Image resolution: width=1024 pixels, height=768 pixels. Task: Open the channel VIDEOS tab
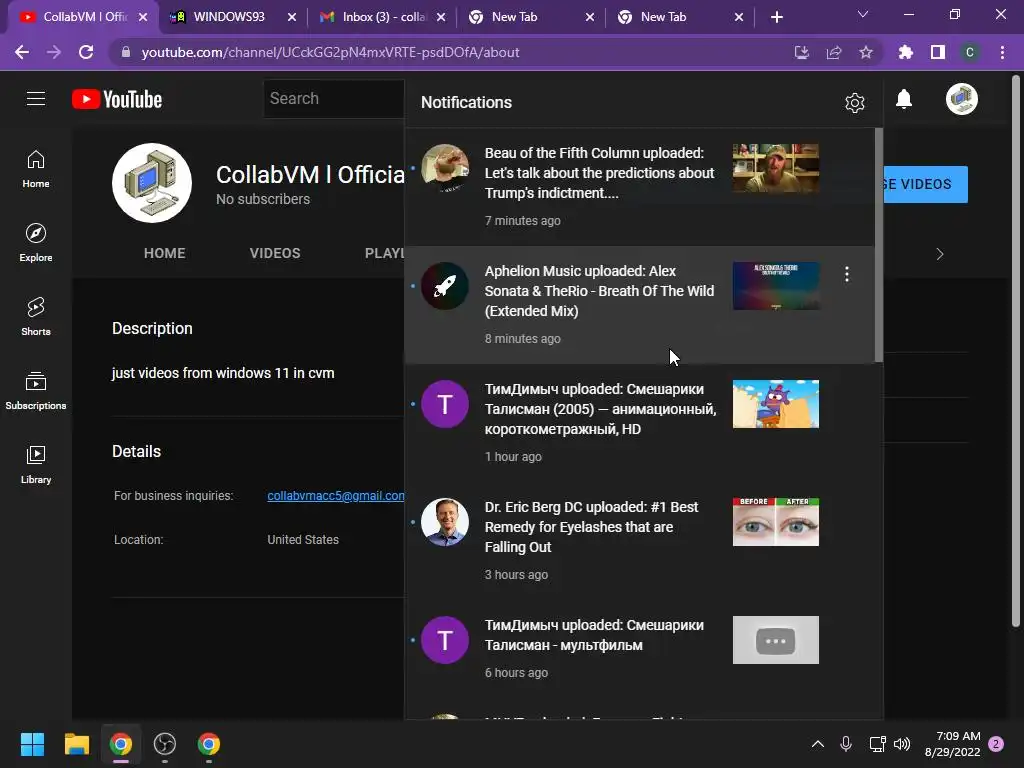click(275, 253)
